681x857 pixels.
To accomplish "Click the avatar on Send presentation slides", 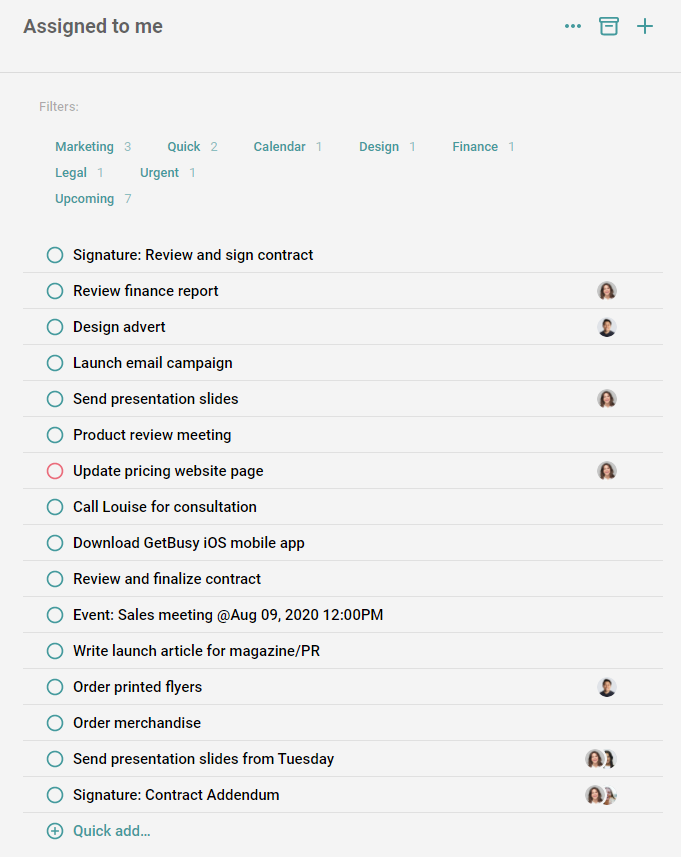I will click(607, 398).
